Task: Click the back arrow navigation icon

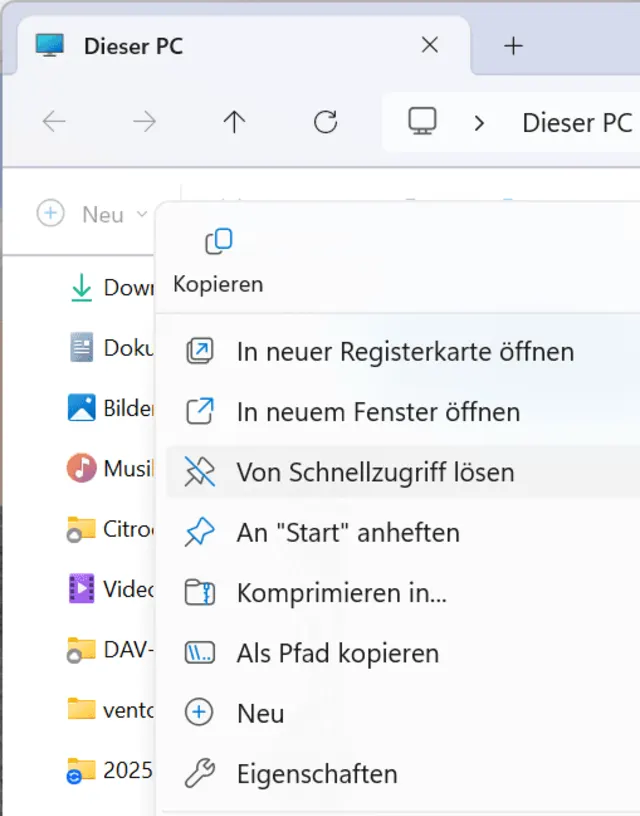Action: click(x=54, y=122)
